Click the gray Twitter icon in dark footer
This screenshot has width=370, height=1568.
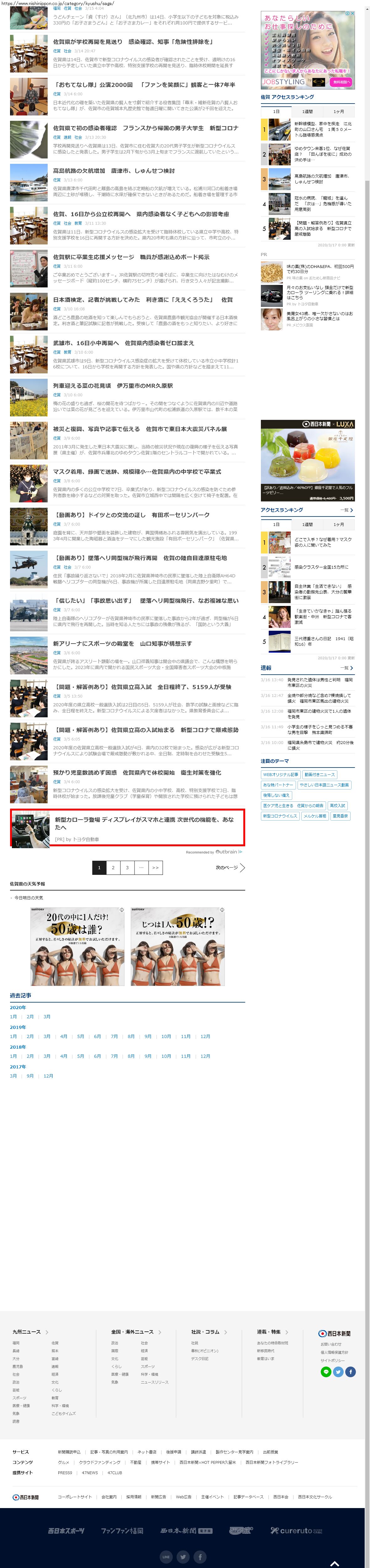pos(182,1556)
